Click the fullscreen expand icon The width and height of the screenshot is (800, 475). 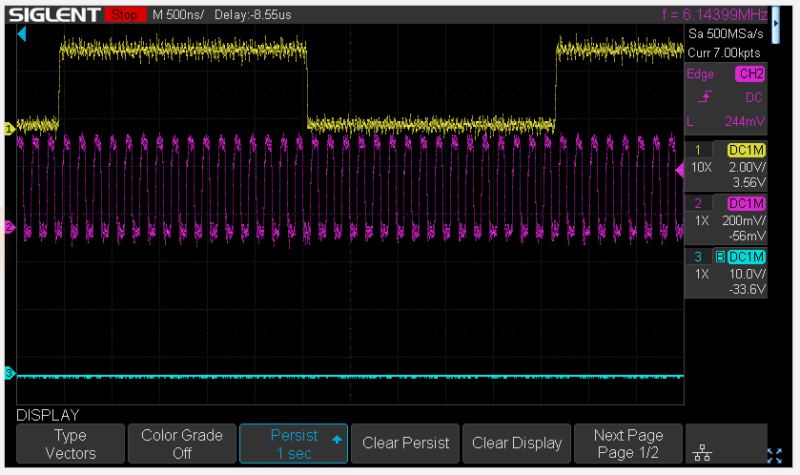pos(774,456)
